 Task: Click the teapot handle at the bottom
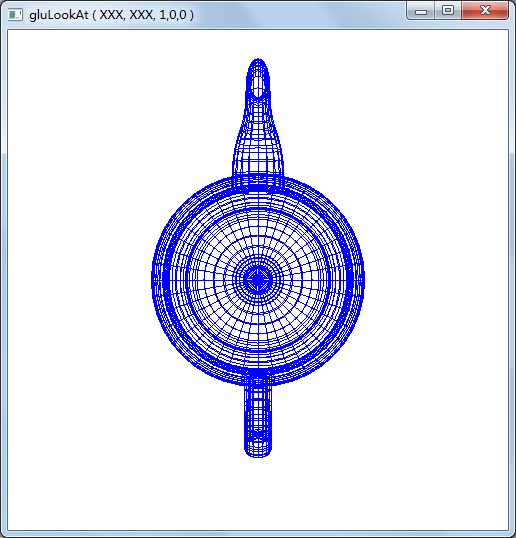click(x=258, y=421)
